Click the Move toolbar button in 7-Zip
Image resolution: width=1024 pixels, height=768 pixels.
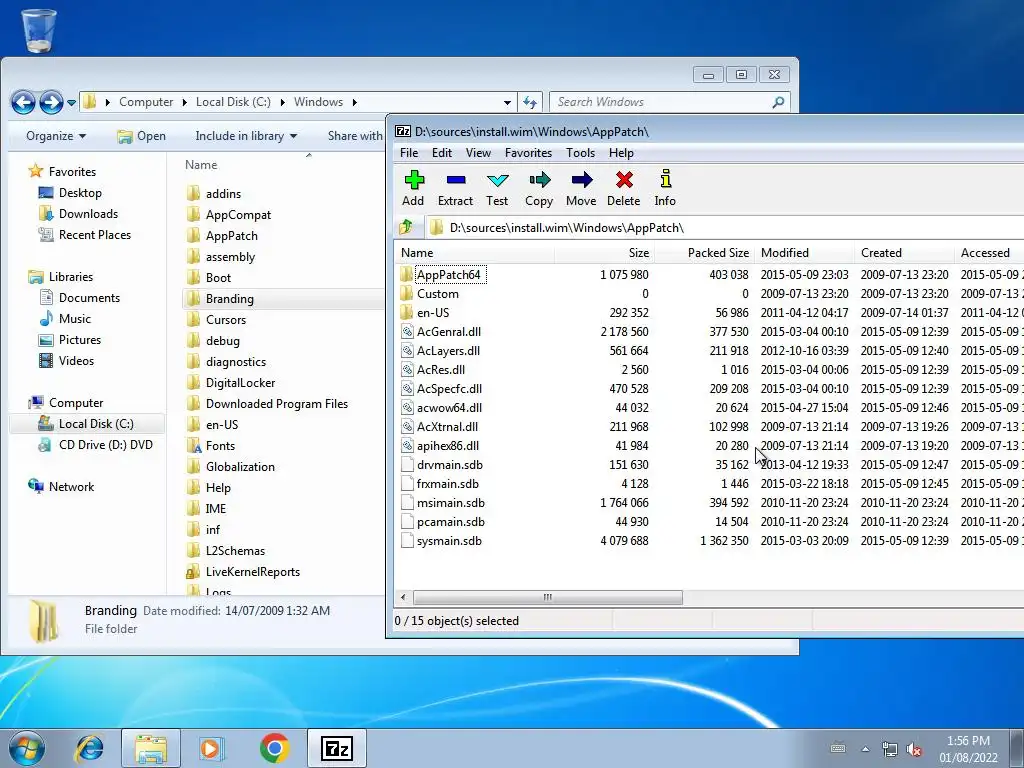[x=581, y=189]
